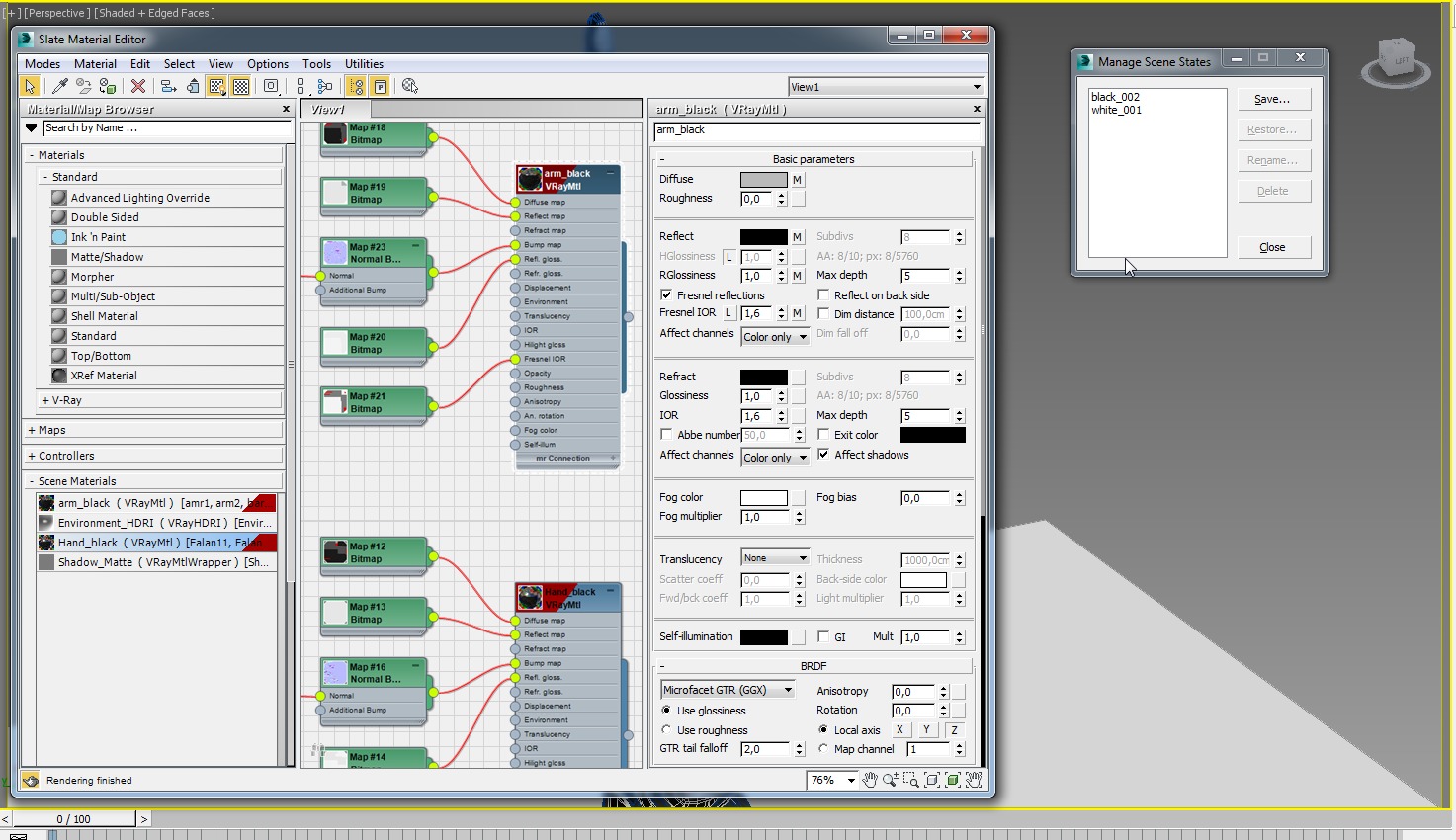Click Put Material to Scene icon
This screenshot has width=1456, height=840.
pyautogui.click(x=83, y=87)
